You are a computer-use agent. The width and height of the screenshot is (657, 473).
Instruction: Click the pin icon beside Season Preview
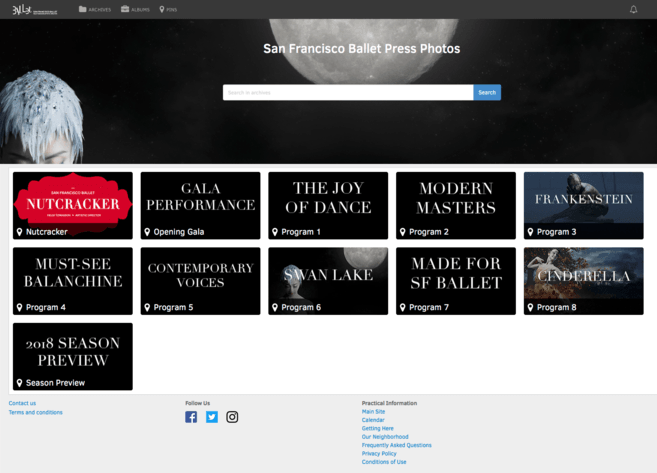19,383
